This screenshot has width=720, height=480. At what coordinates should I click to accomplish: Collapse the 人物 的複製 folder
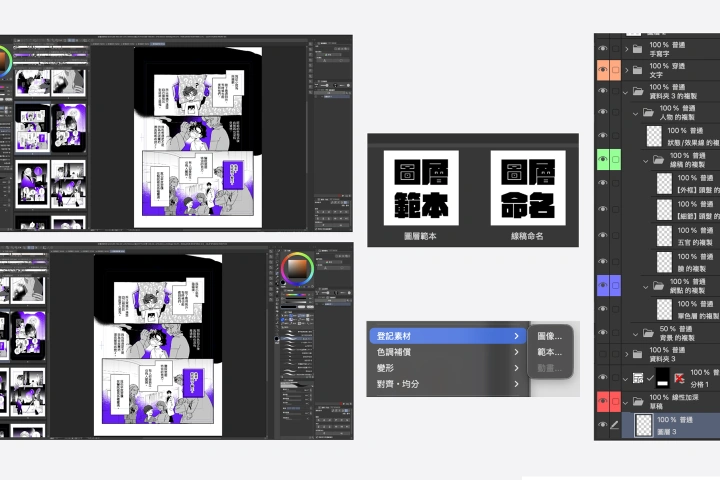point(636,113)
